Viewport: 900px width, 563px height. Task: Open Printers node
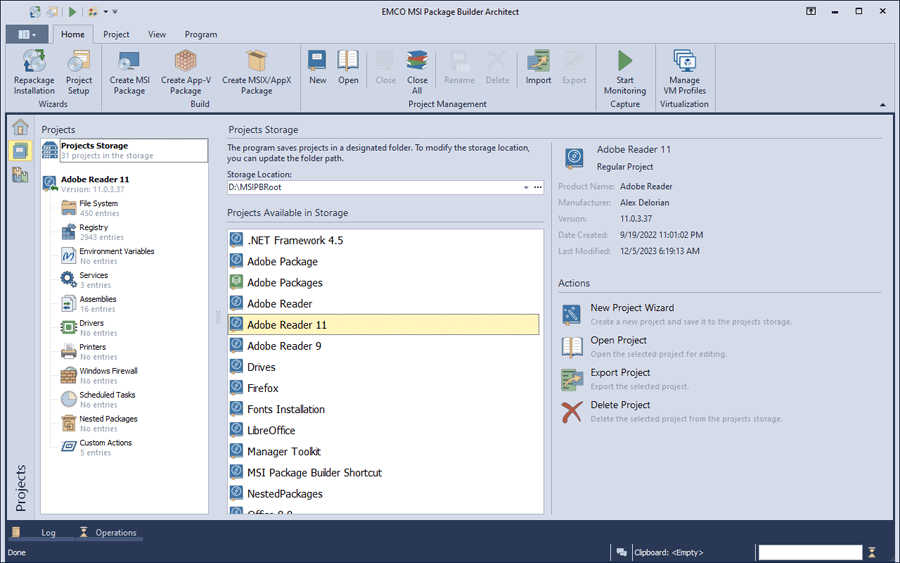click(x=89, y=352)
